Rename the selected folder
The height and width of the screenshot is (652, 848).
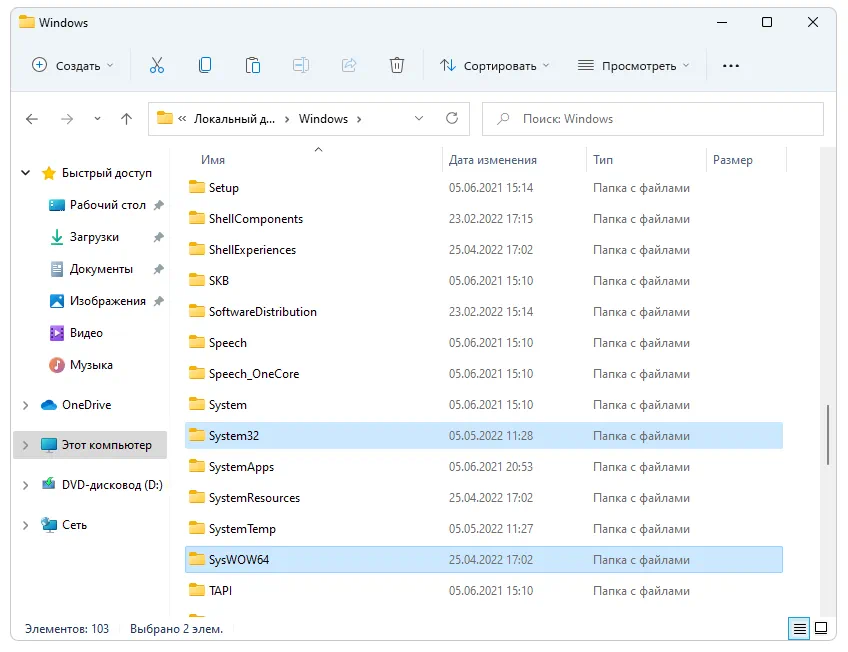click(x=301, y=64)
